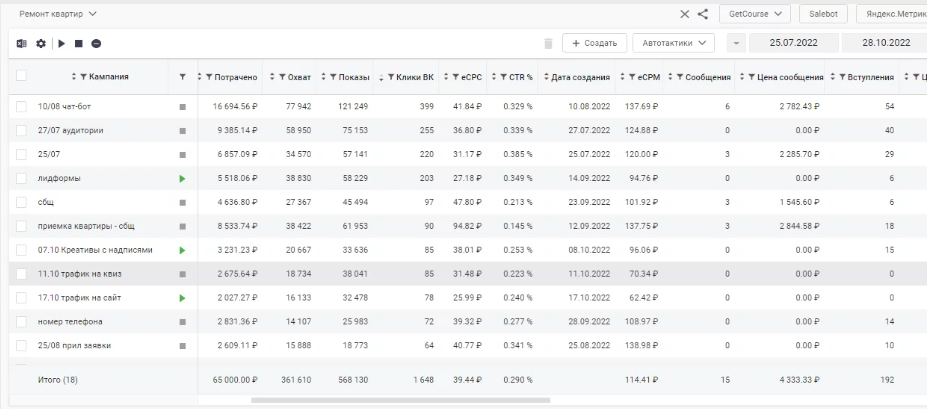This screenshot has width=927, height=409.
Task: Open the Ремонт квартир project dropdown
Action: (x=58, y=14)
